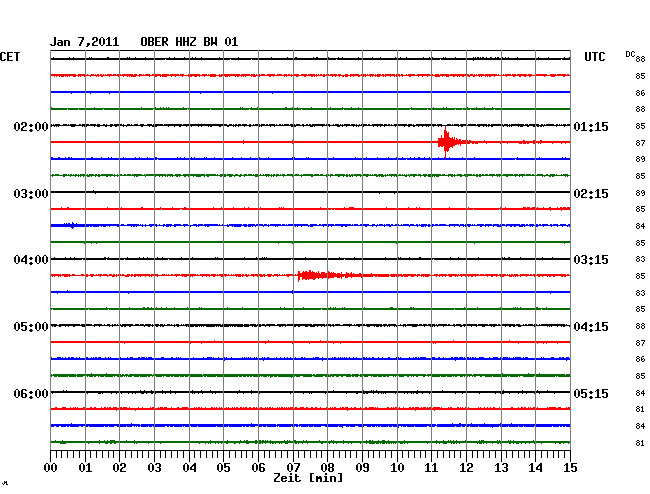Image resolution: width=650 pixels, height=494 pixels.
Task: Click the 05:15 UTC time label
Action: pos(591,393)
